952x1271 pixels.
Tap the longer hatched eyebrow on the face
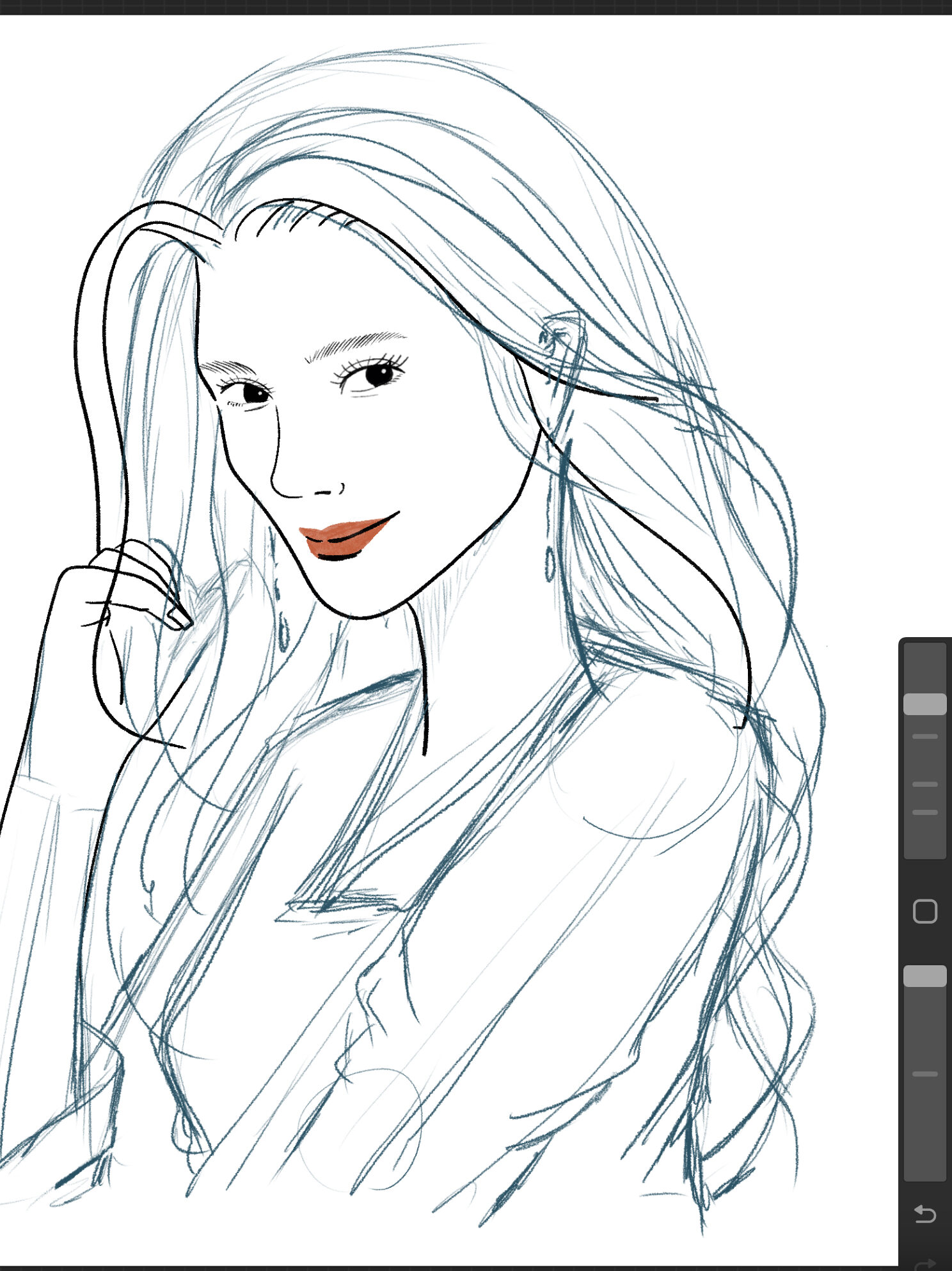point(355,345)
